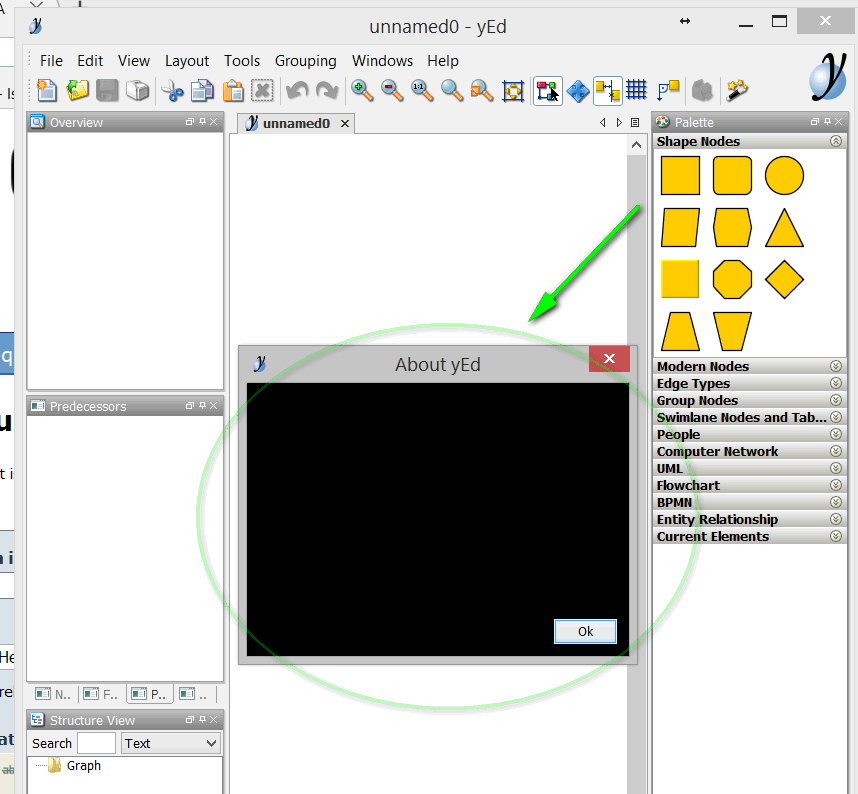The height and width of the screenshot is (794, 858).
Task: Open the Grouping menu
Action: 305,61
